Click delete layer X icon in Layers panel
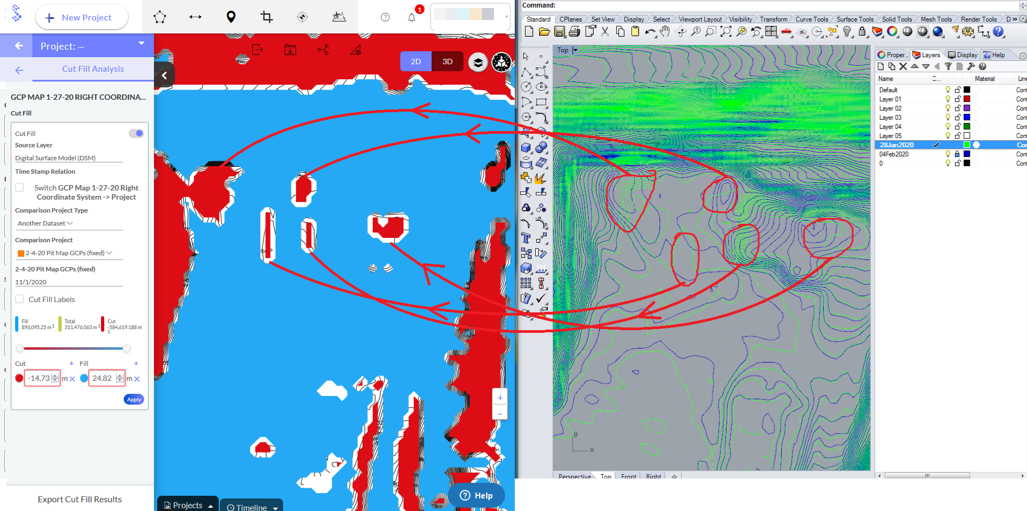Screen dimensions: 1027x511 coord(903,66)
